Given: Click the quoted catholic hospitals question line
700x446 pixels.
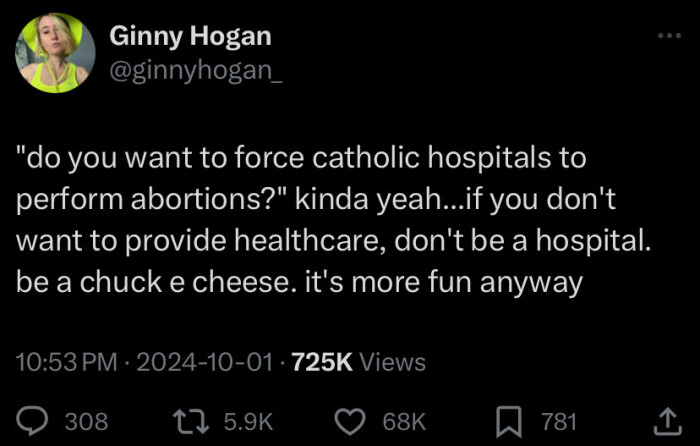Looking at the screenshot, I should pyautogui.click(x=300, y=157).
